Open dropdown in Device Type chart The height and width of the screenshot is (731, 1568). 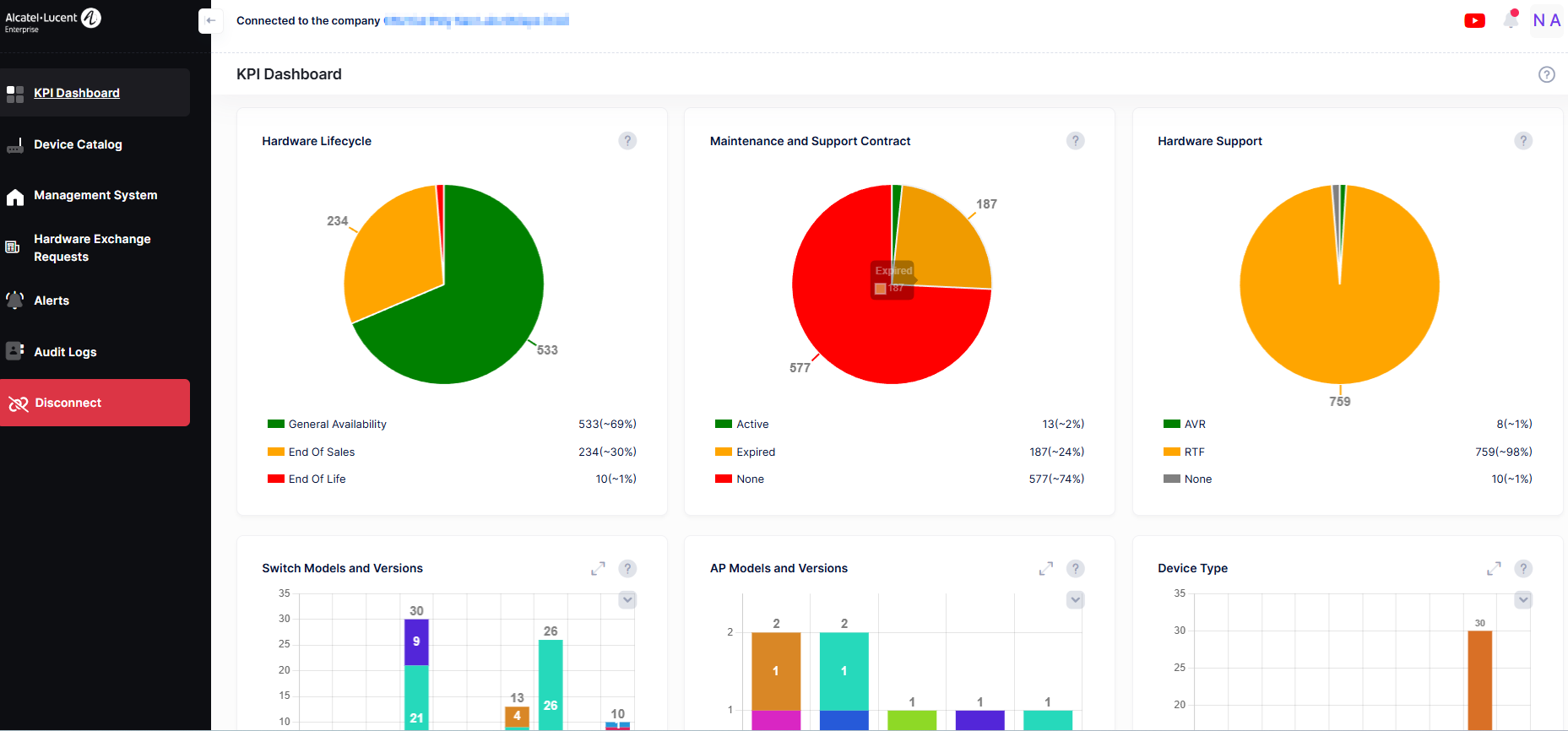(1522, 600)
